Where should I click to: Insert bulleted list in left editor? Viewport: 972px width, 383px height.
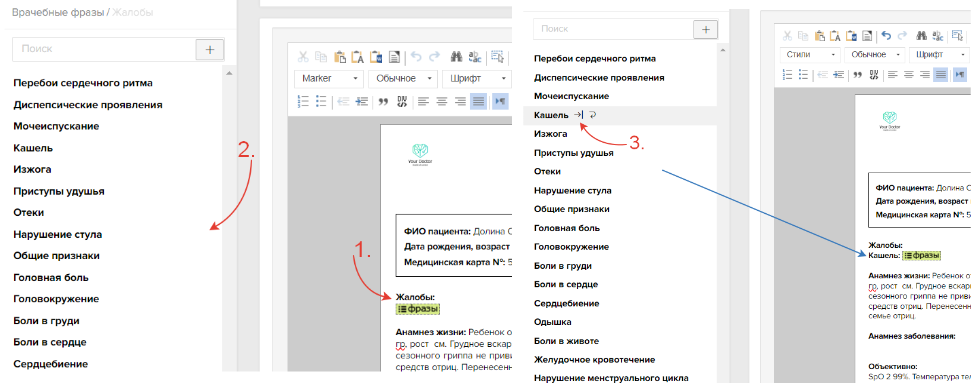pyautogui.click(x=321, y=101)
